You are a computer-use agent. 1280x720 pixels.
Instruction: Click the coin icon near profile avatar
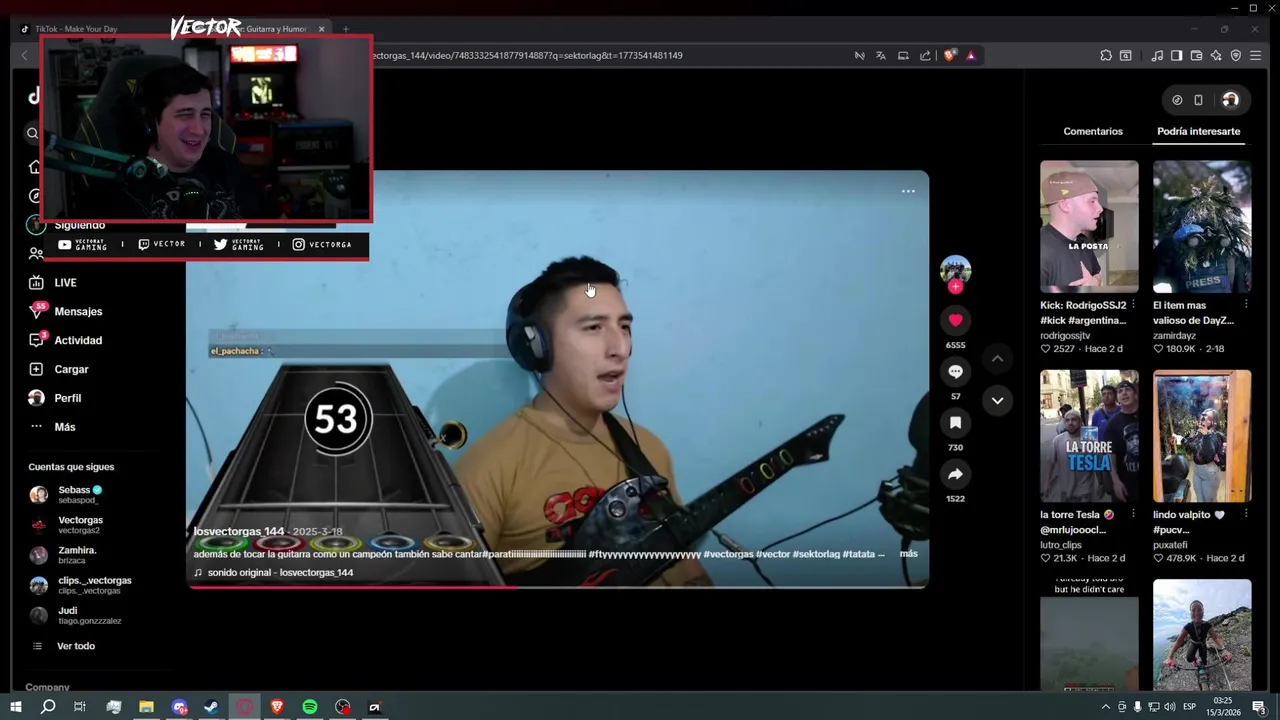1177,100
